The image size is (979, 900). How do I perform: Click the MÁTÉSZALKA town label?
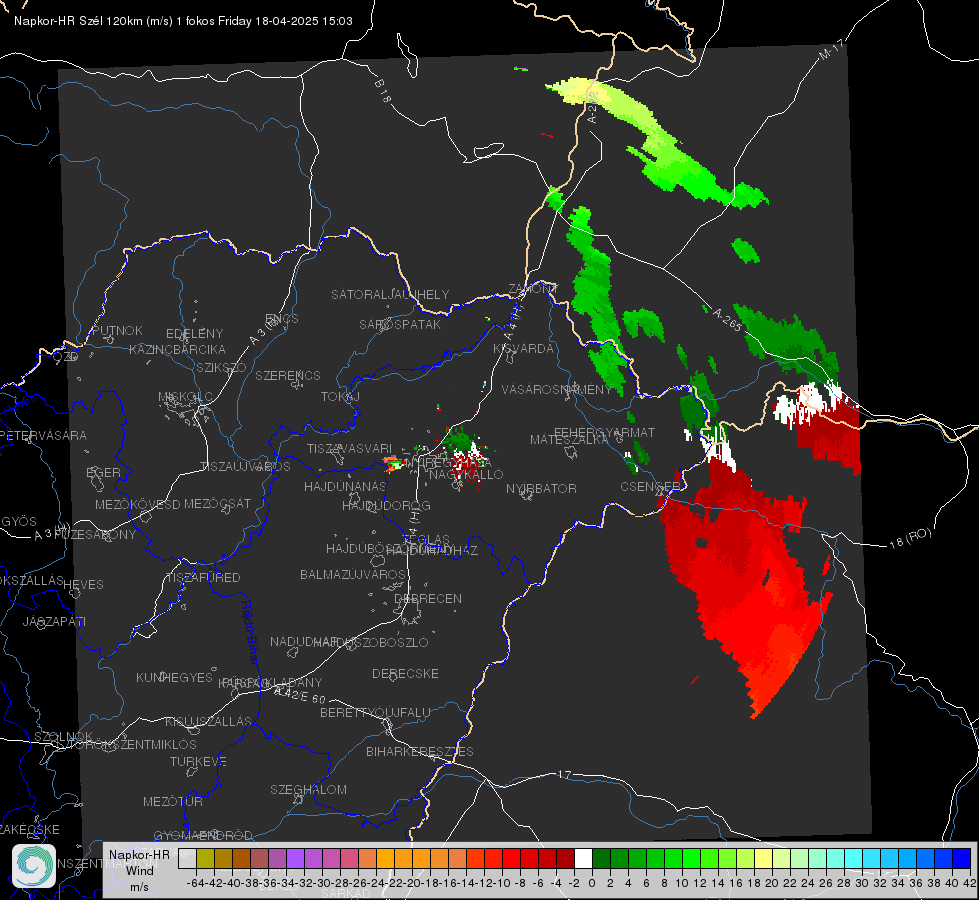[569, 440]
